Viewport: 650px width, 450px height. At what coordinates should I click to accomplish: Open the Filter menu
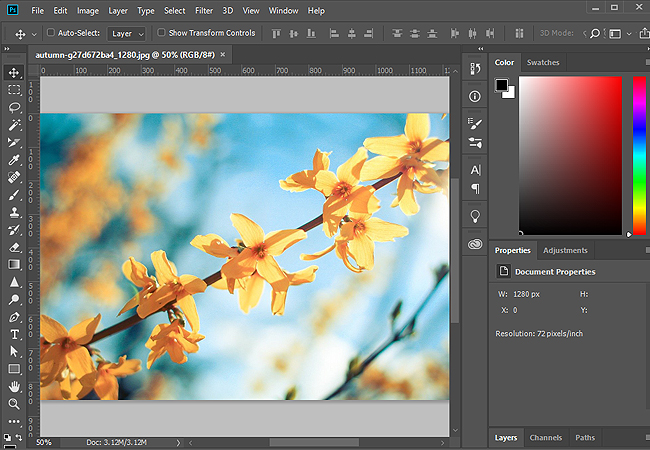204,10
